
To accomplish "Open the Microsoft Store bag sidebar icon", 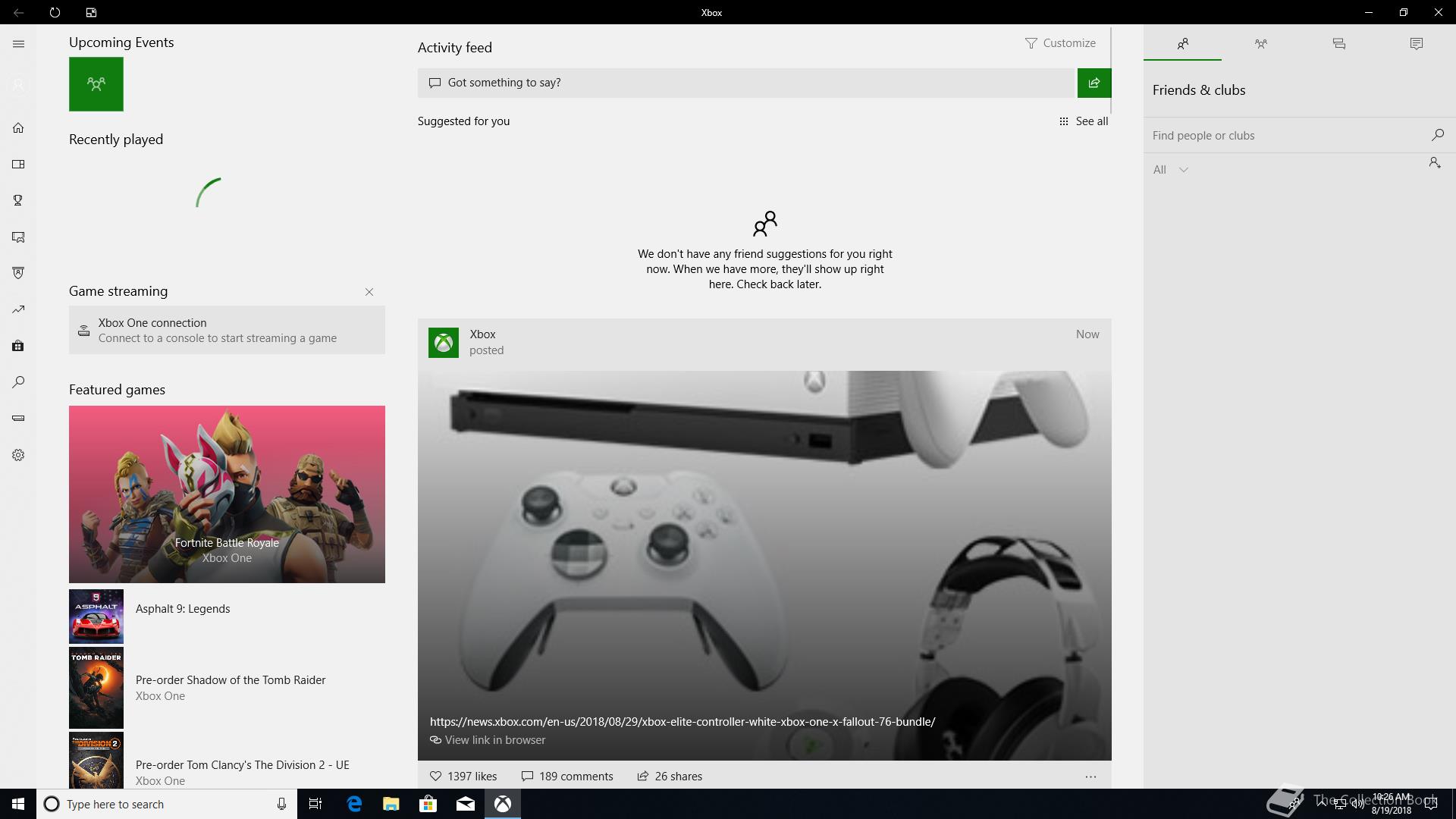I will [x=18, y=346].
